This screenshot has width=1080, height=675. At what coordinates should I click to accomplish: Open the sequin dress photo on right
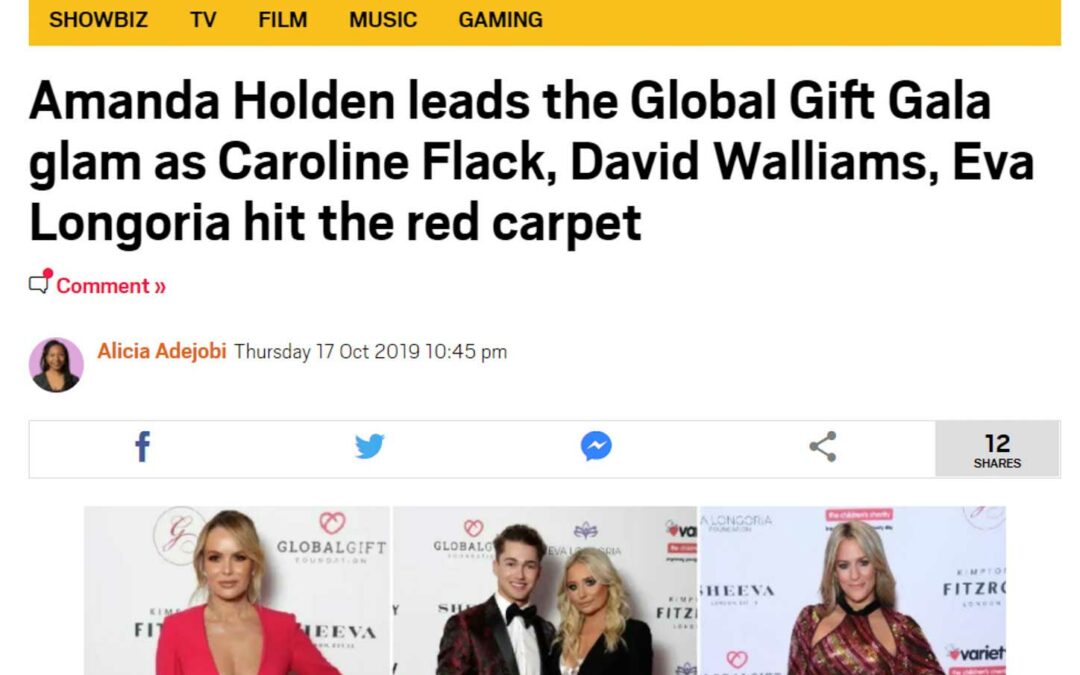[x=852, y=591]
